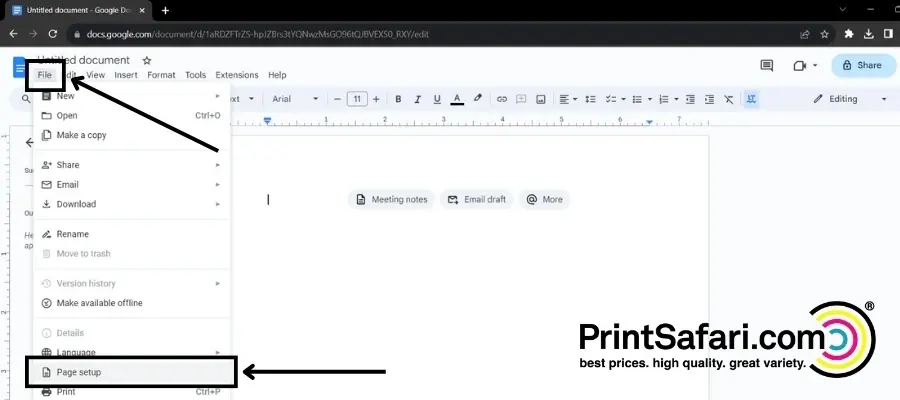Click the add comment toolbar icon
900x400 pixels.
(521, 99)
